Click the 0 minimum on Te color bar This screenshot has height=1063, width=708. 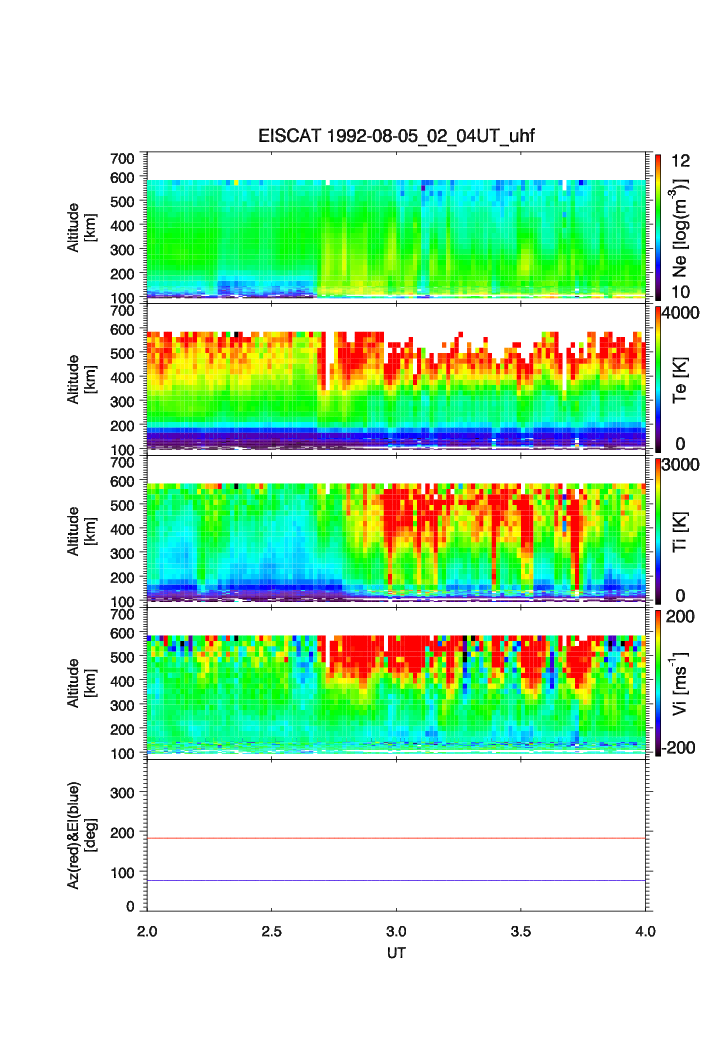point(680,444)
